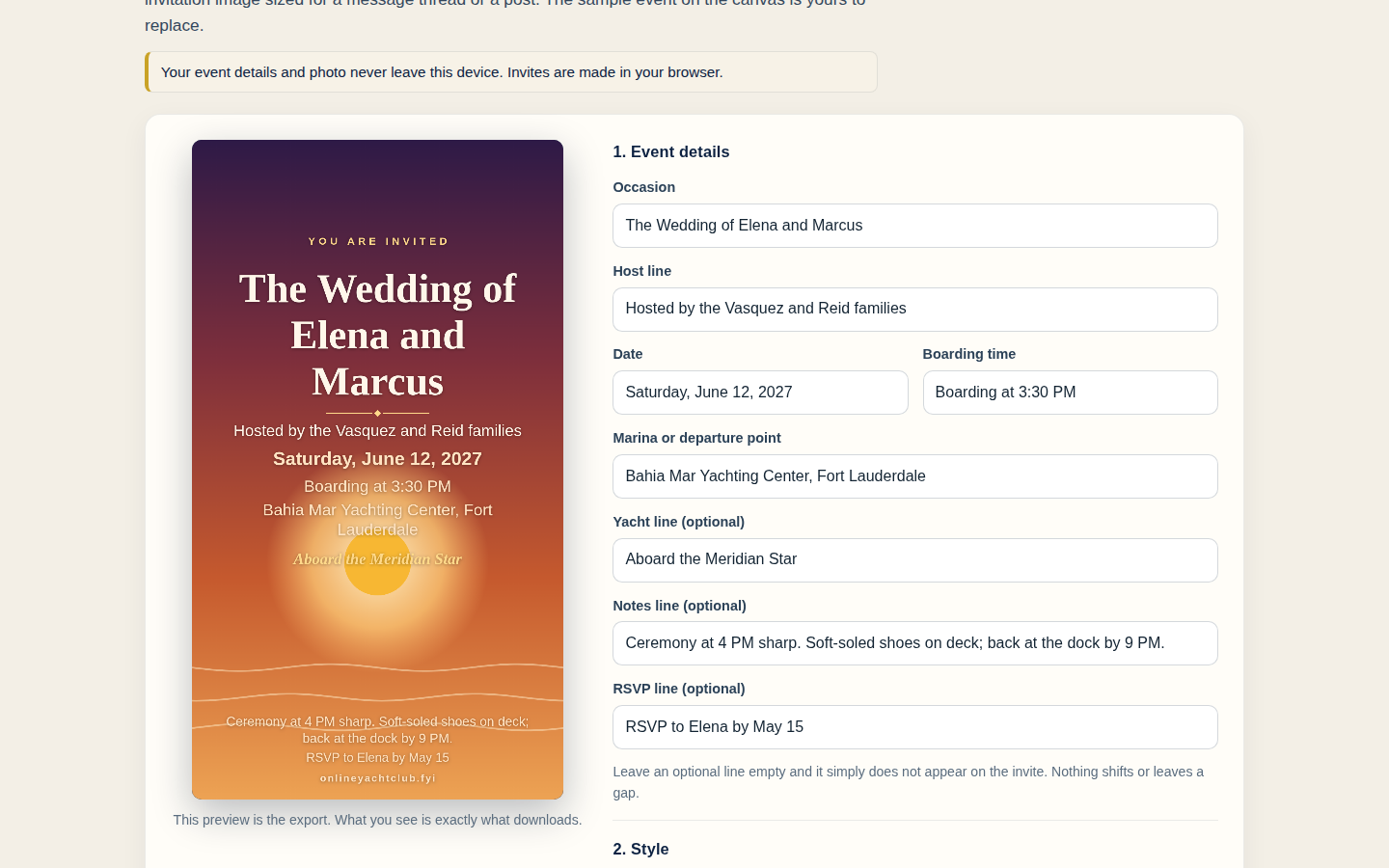The image size is (1389, 868).
Task: Click the 'Date' field label
Action: point(628,354)
